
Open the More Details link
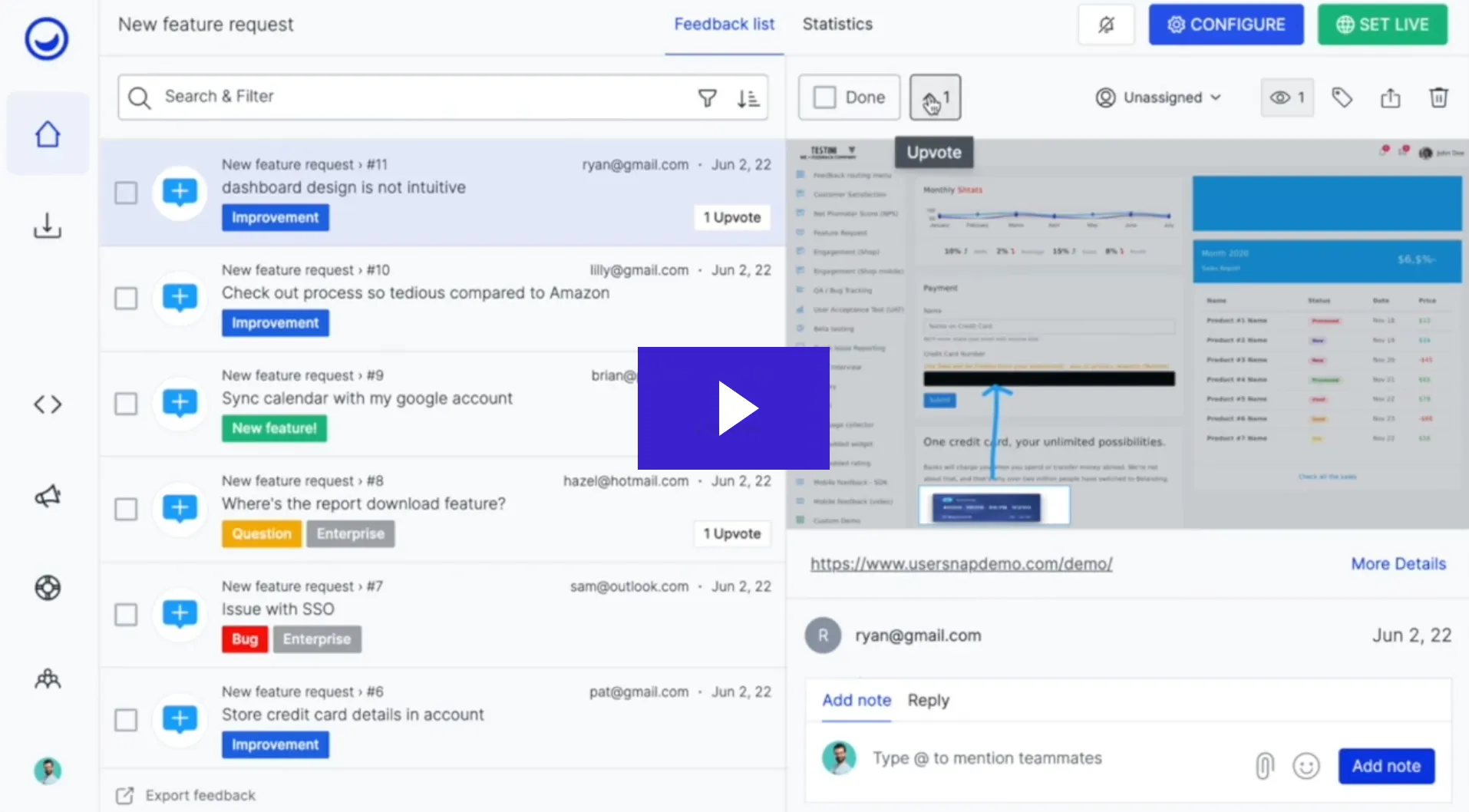point(1398,564)
